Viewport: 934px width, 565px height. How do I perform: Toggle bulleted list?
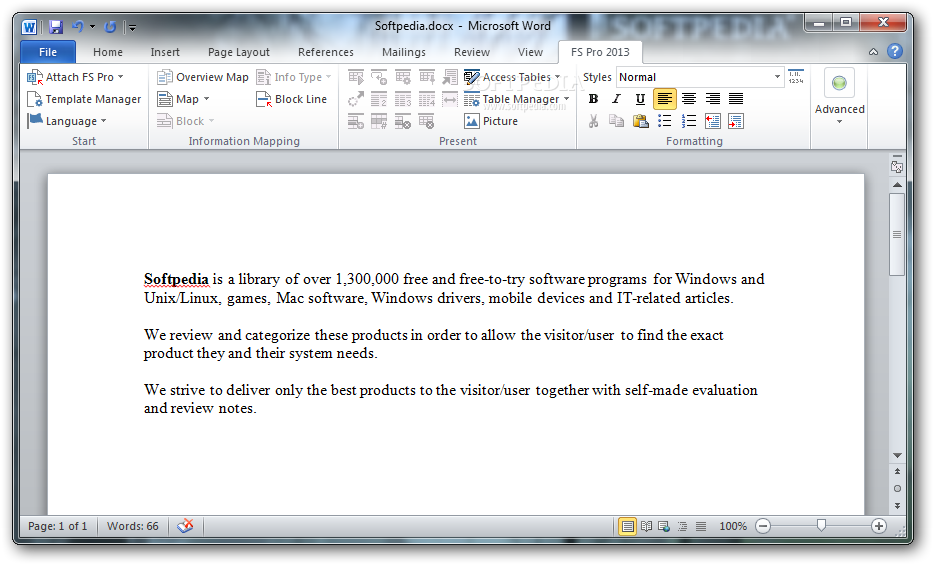pyautogui.click(x=665, y=121)
